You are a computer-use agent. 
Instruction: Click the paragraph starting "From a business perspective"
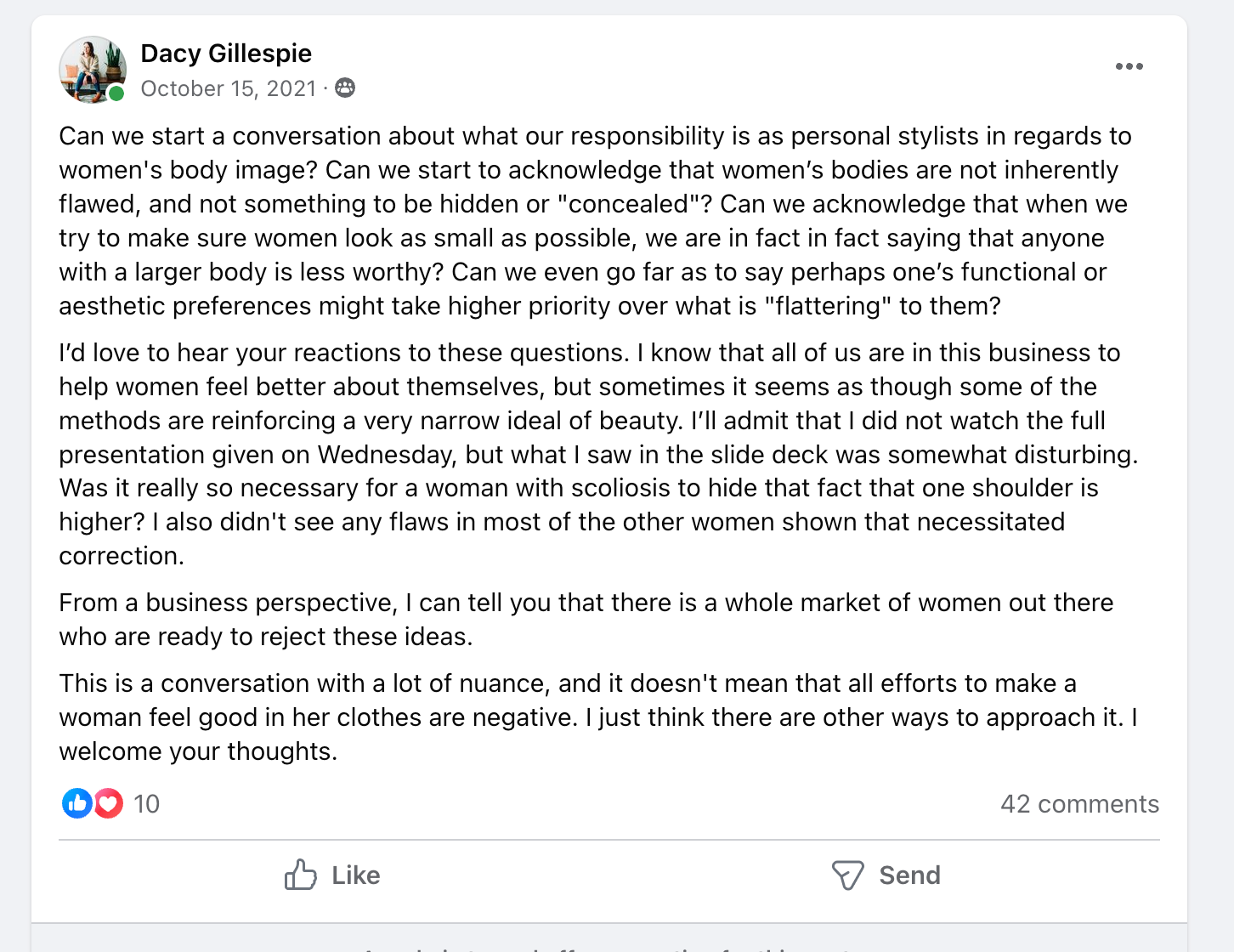(x=586, y=620)
